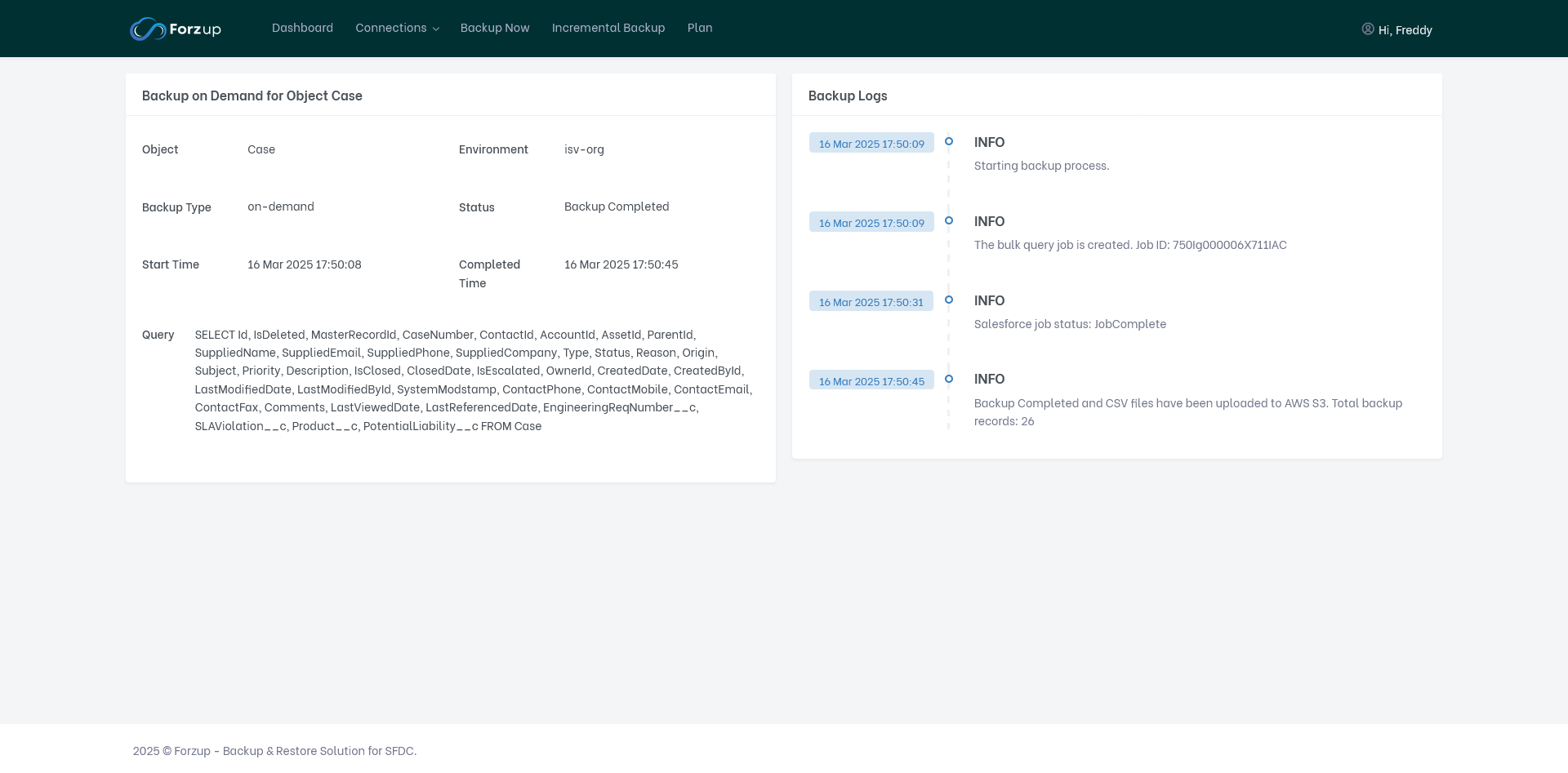Open the Backup Now page
The image size is (1568, 773).
coord(495,28)
